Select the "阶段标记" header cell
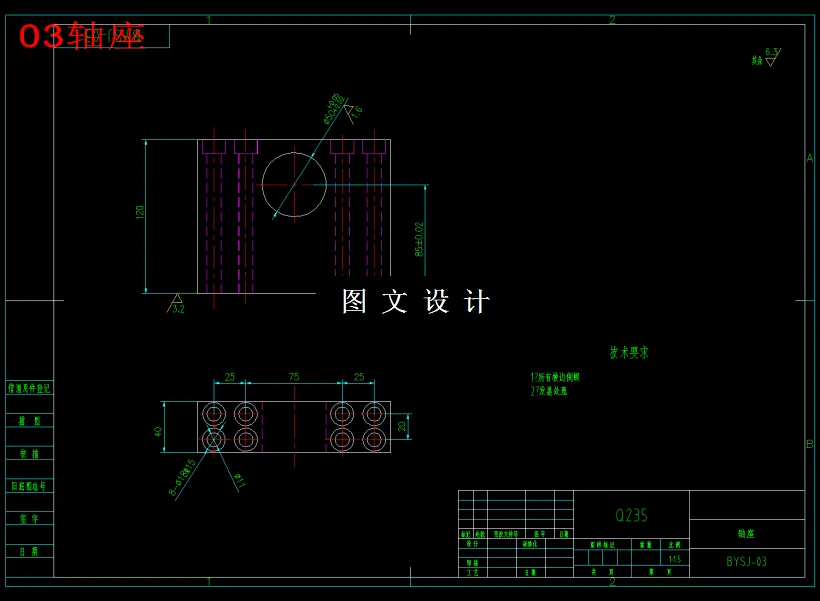This screenshot has height=601, width=820. (602, 545)
